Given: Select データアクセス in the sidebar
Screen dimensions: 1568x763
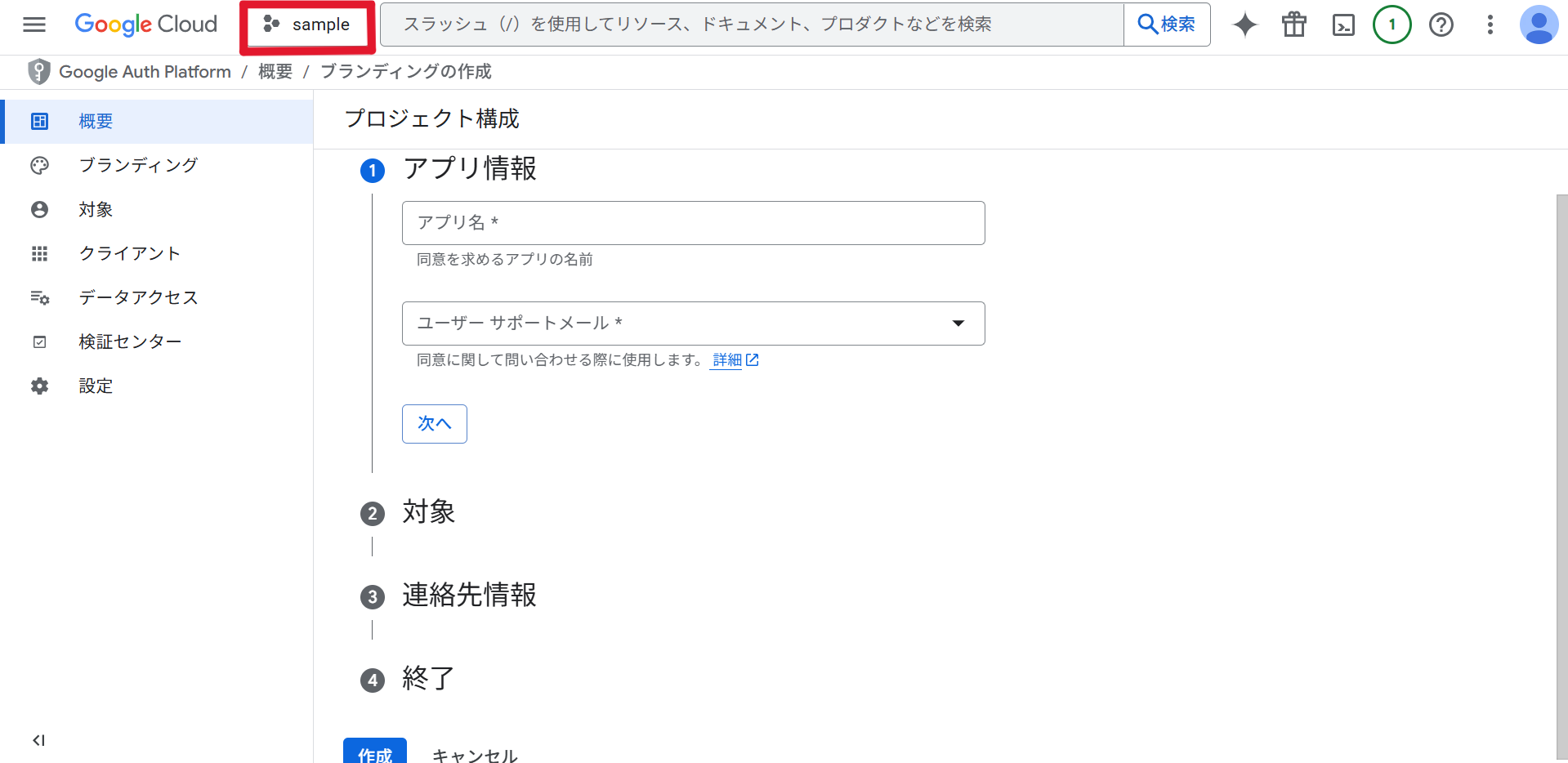Looking at the screenshot, I should (x=139, y=297).
